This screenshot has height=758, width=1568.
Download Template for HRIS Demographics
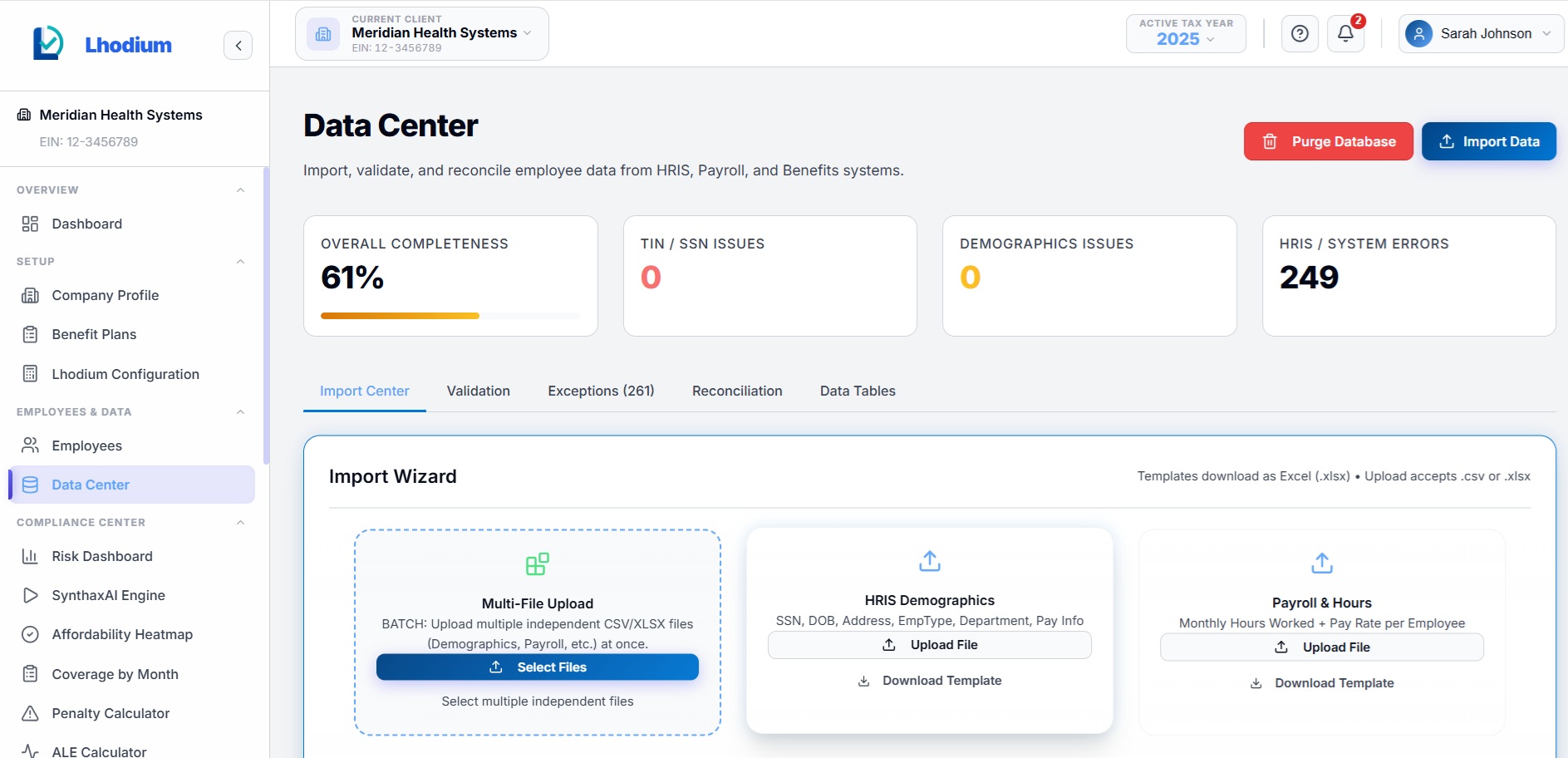pyautogui.click(x=930, y=681)
